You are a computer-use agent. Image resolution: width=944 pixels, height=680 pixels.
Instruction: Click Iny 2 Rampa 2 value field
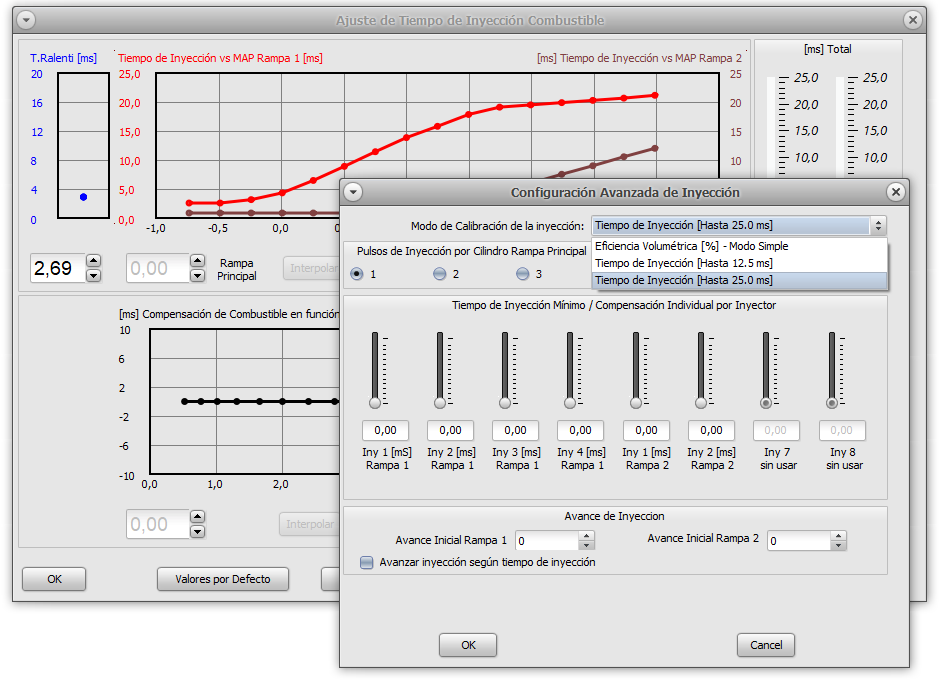(711, 431)
